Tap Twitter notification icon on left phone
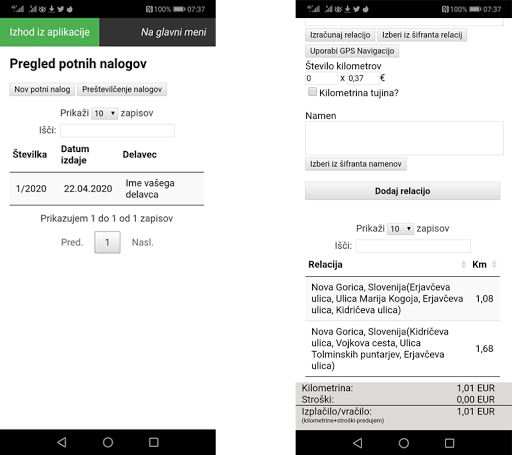Viewport: 512px width, 455px height. click(60, 9)
